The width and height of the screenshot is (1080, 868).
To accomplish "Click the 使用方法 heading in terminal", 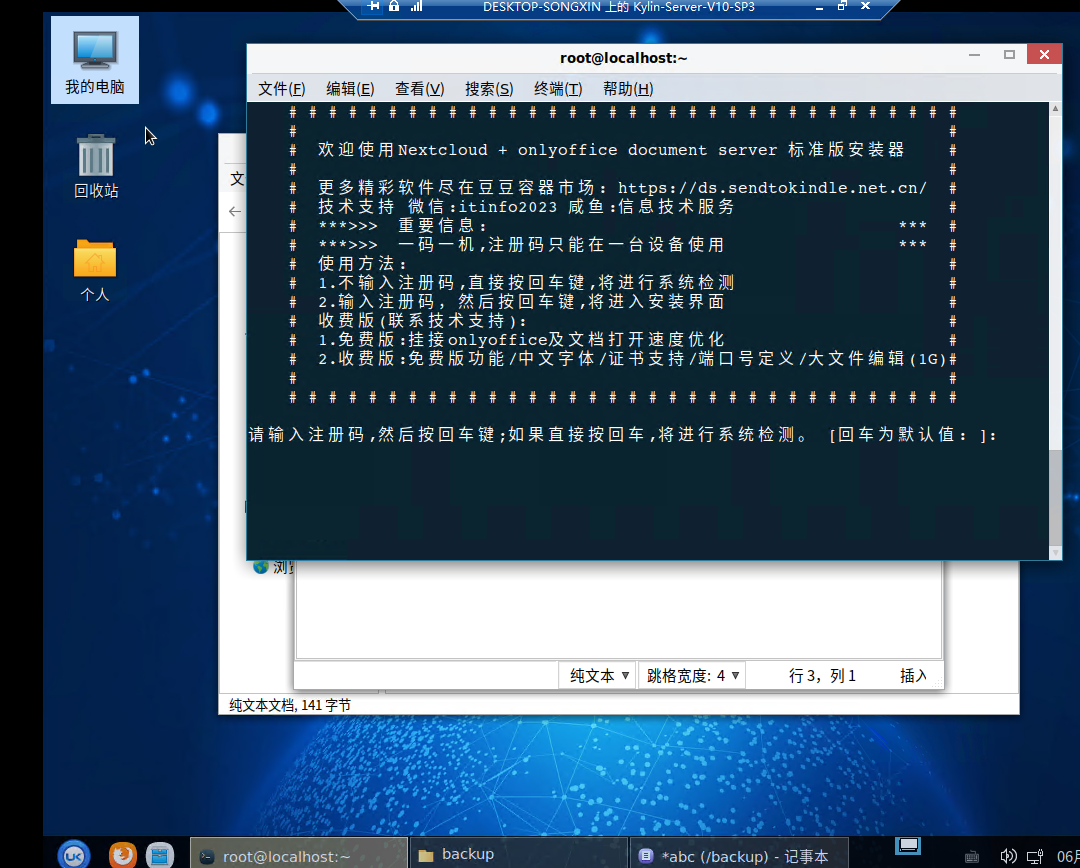I will tap(362, 264).
